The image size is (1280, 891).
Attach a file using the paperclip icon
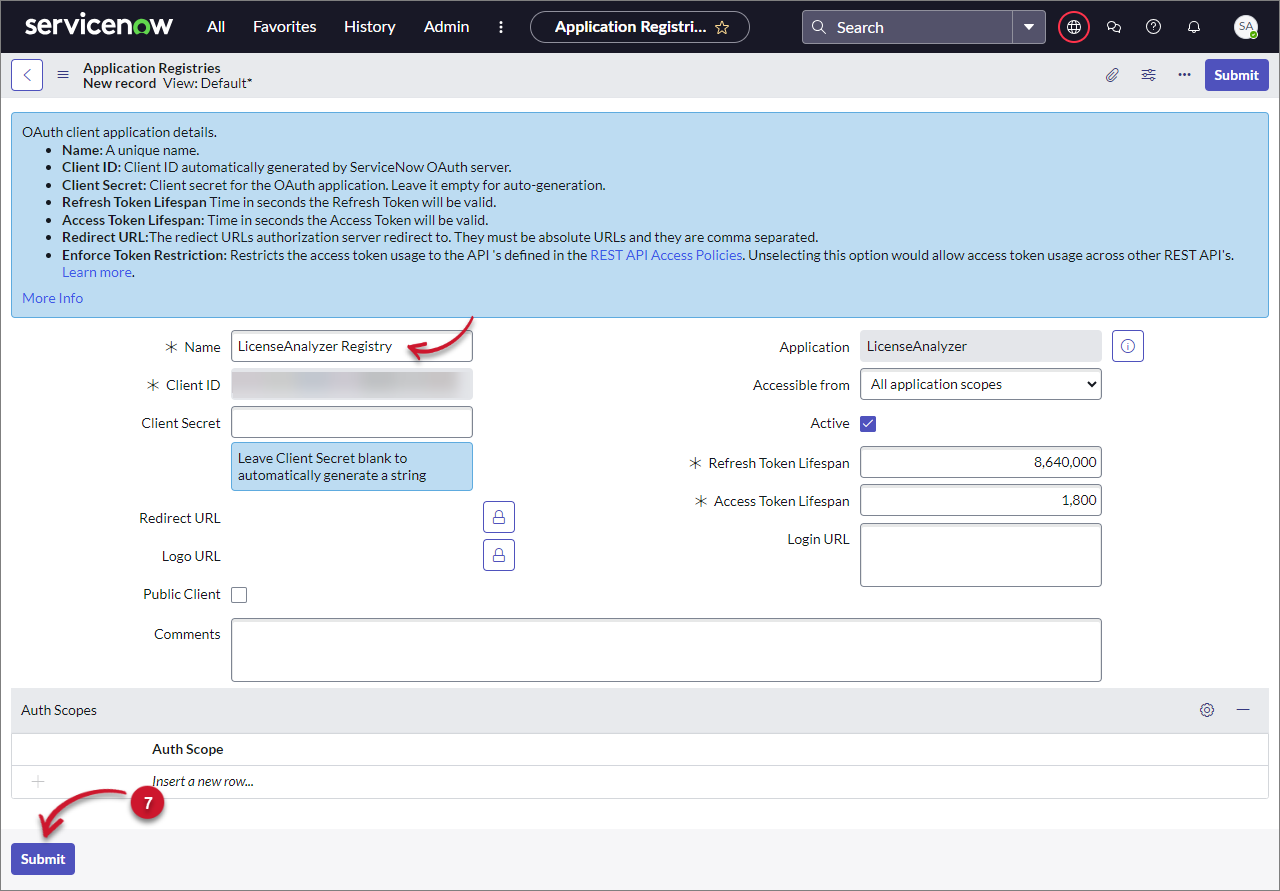1112,74
